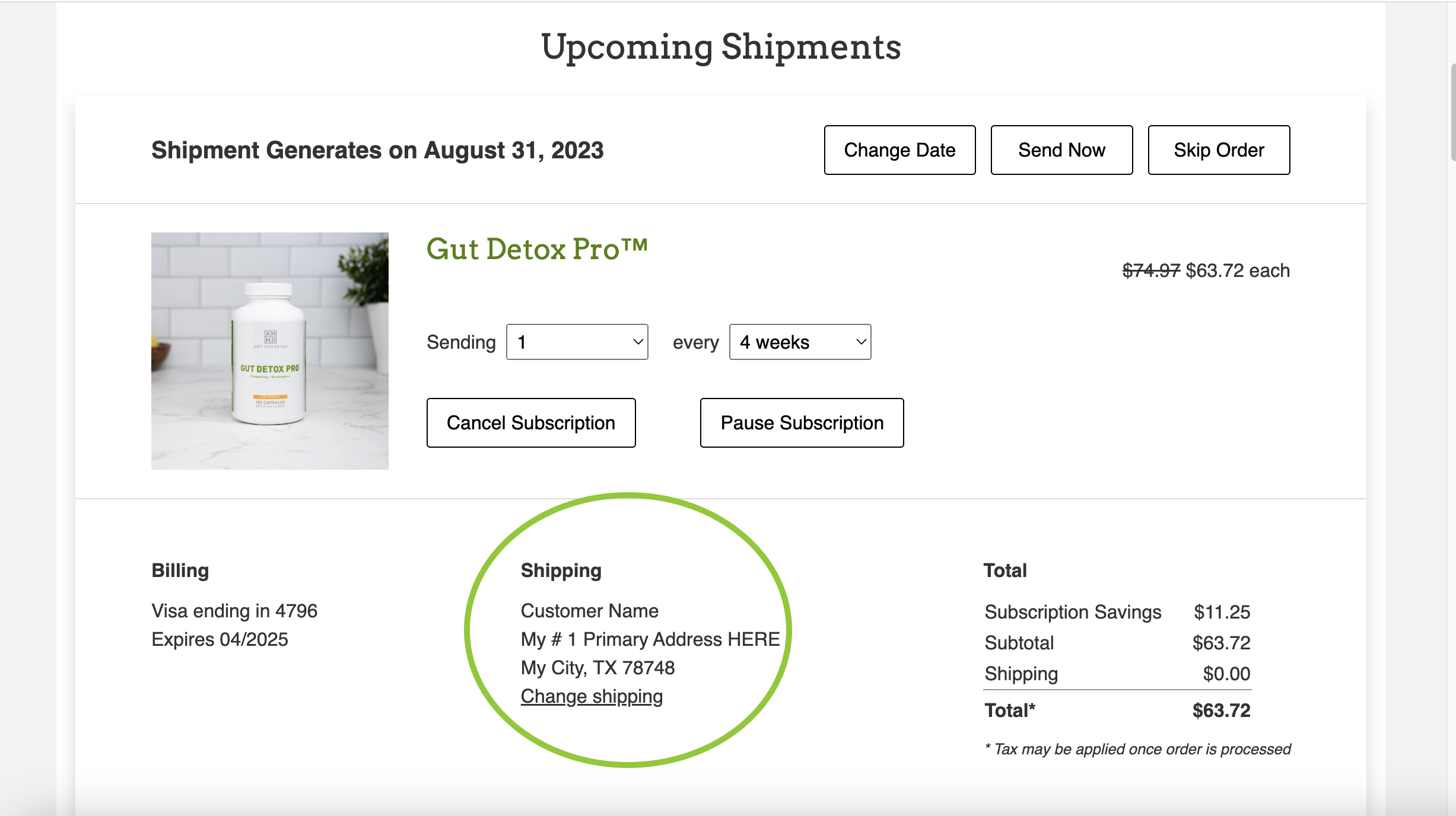Click the My City, TX 78748 address line

click(x=597, y=668)
